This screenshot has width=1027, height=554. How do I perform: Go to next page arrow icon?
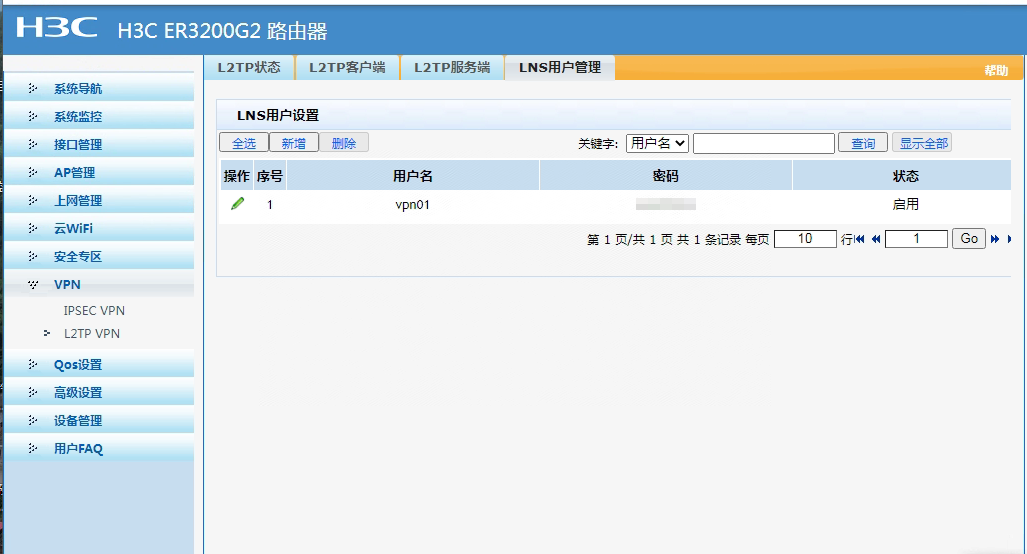(x=995, y=239)
